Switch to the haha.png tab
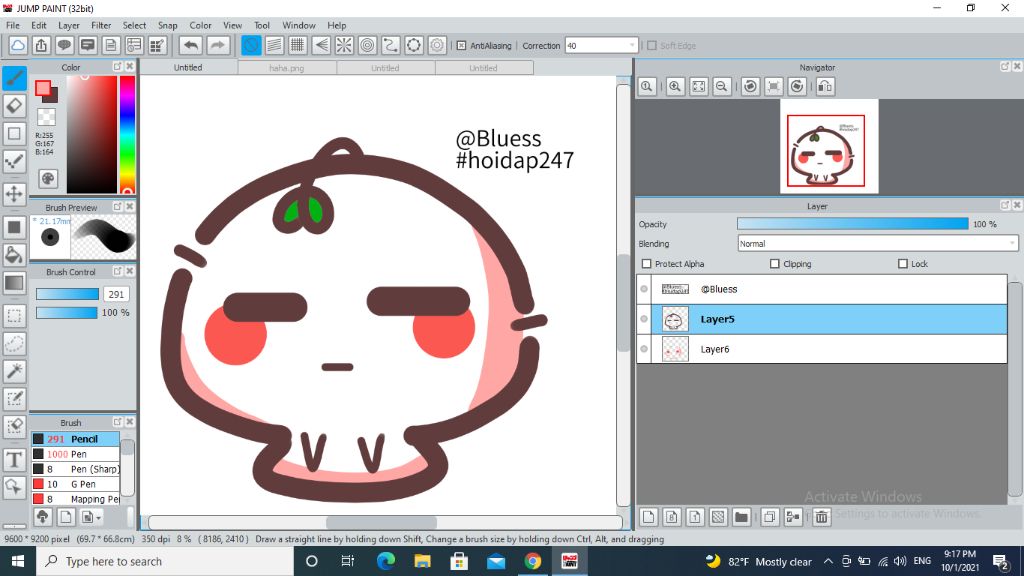The width and height of the screenshot is (1024, 576). [287, 67]
